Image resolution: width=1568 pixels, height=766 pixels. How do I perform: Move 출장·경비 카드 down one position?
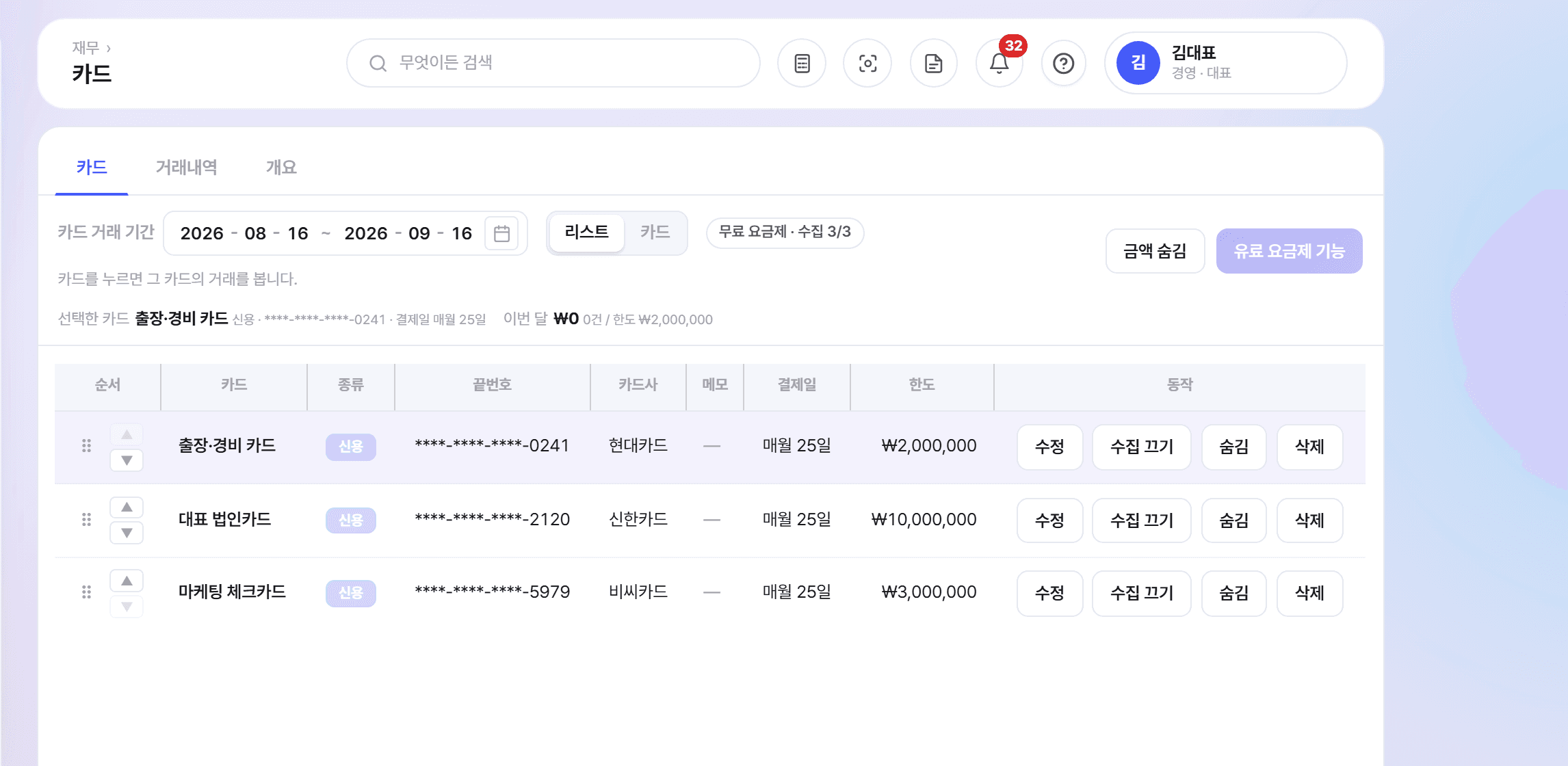[127, 460]
